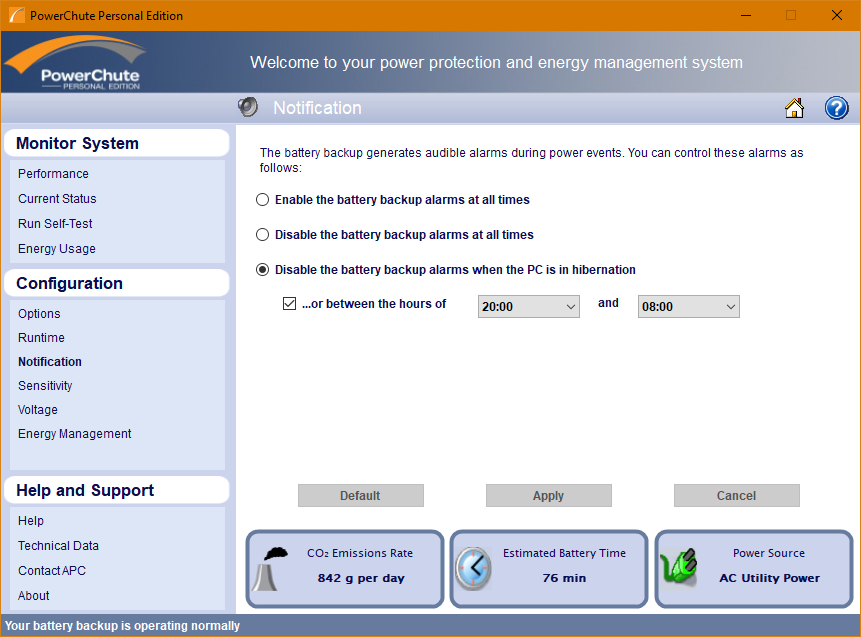Open the Runtime configuration page
This screenshot has width=861, height=637.
(x=41, y=338)
